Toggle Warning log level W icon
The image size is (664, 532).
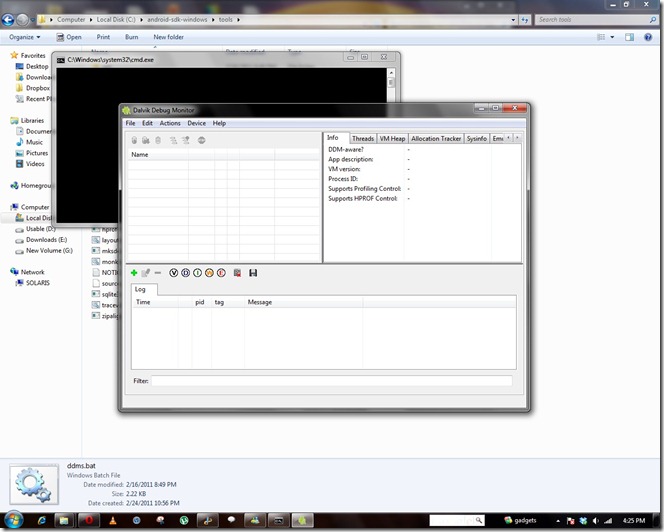coord(209,273)
